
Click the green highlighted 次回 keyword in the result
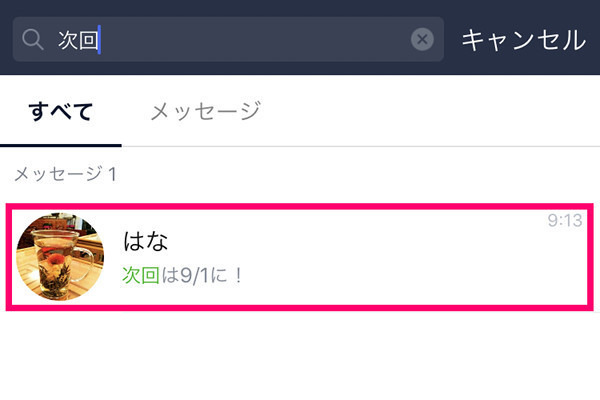click(141, 275)
